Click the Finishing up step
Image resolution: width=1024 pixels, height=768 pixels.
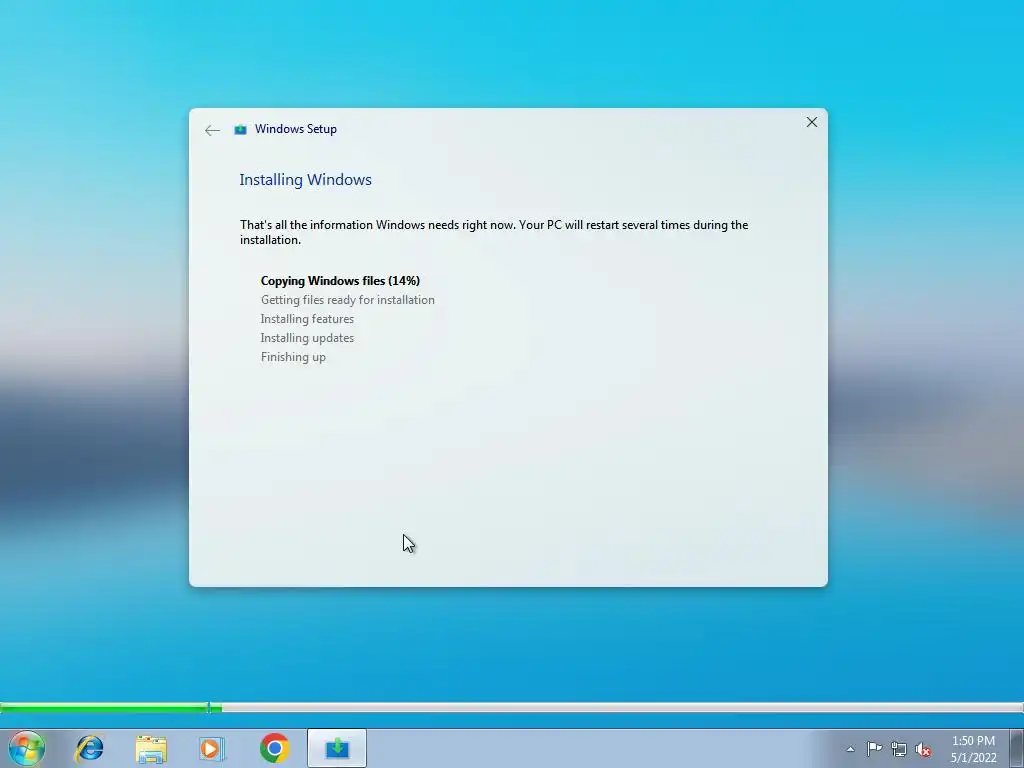point(293,357)
